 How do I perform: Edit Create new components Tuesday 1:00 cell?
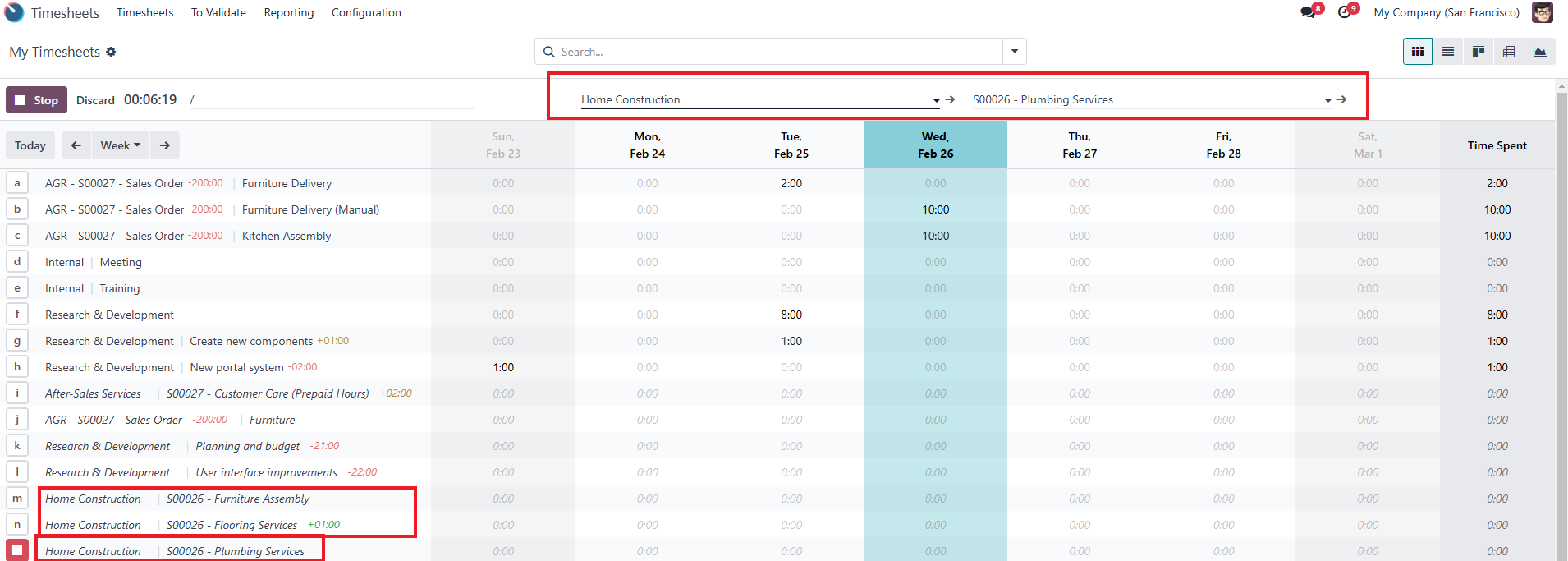(791, 341)
